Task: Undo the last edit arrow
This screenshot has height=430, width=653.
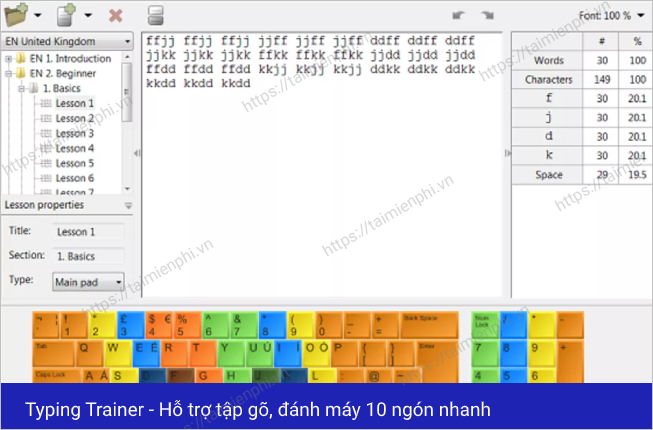Action: point(459,16)
